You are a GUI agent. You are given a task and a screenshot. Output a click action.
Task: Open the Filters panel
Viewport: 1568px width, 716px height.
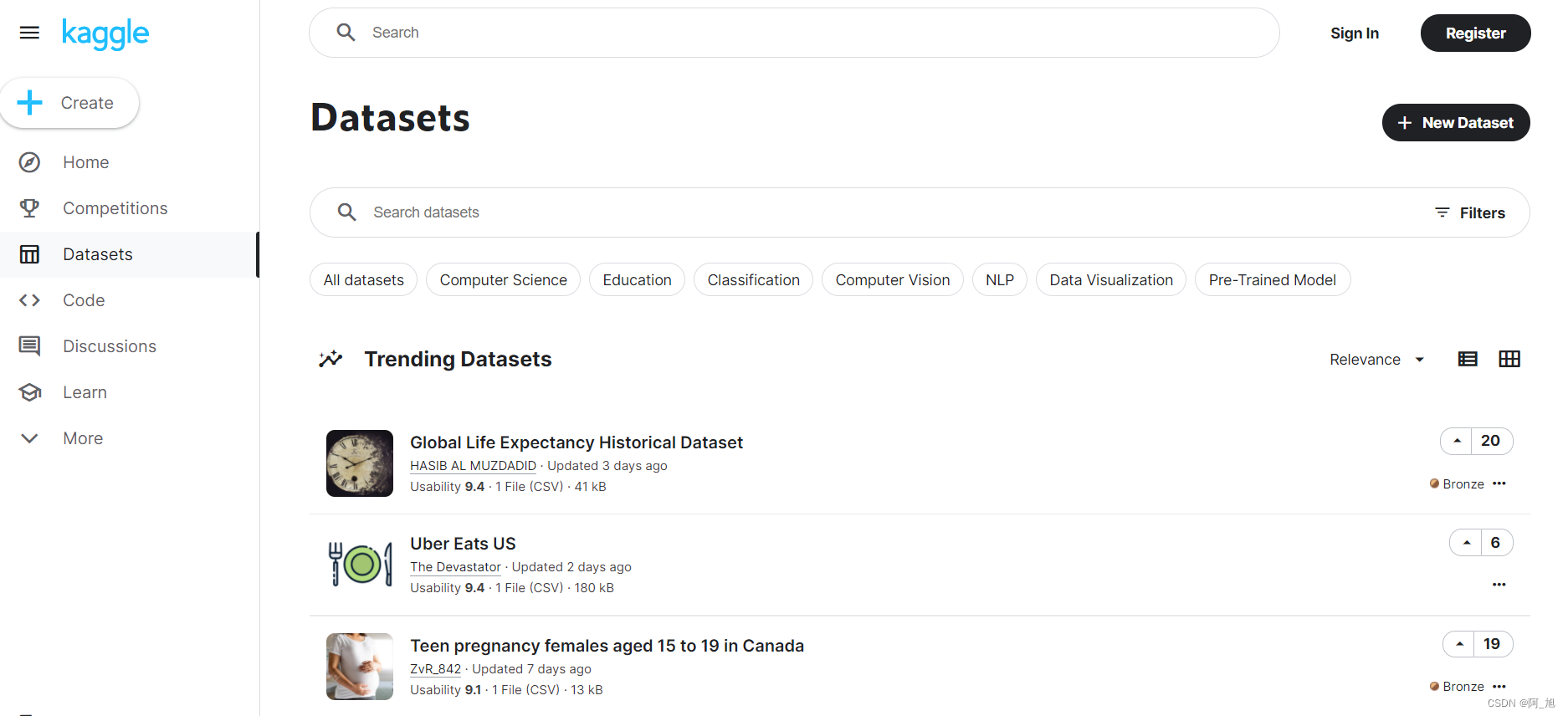click(x=1470, y=212)
